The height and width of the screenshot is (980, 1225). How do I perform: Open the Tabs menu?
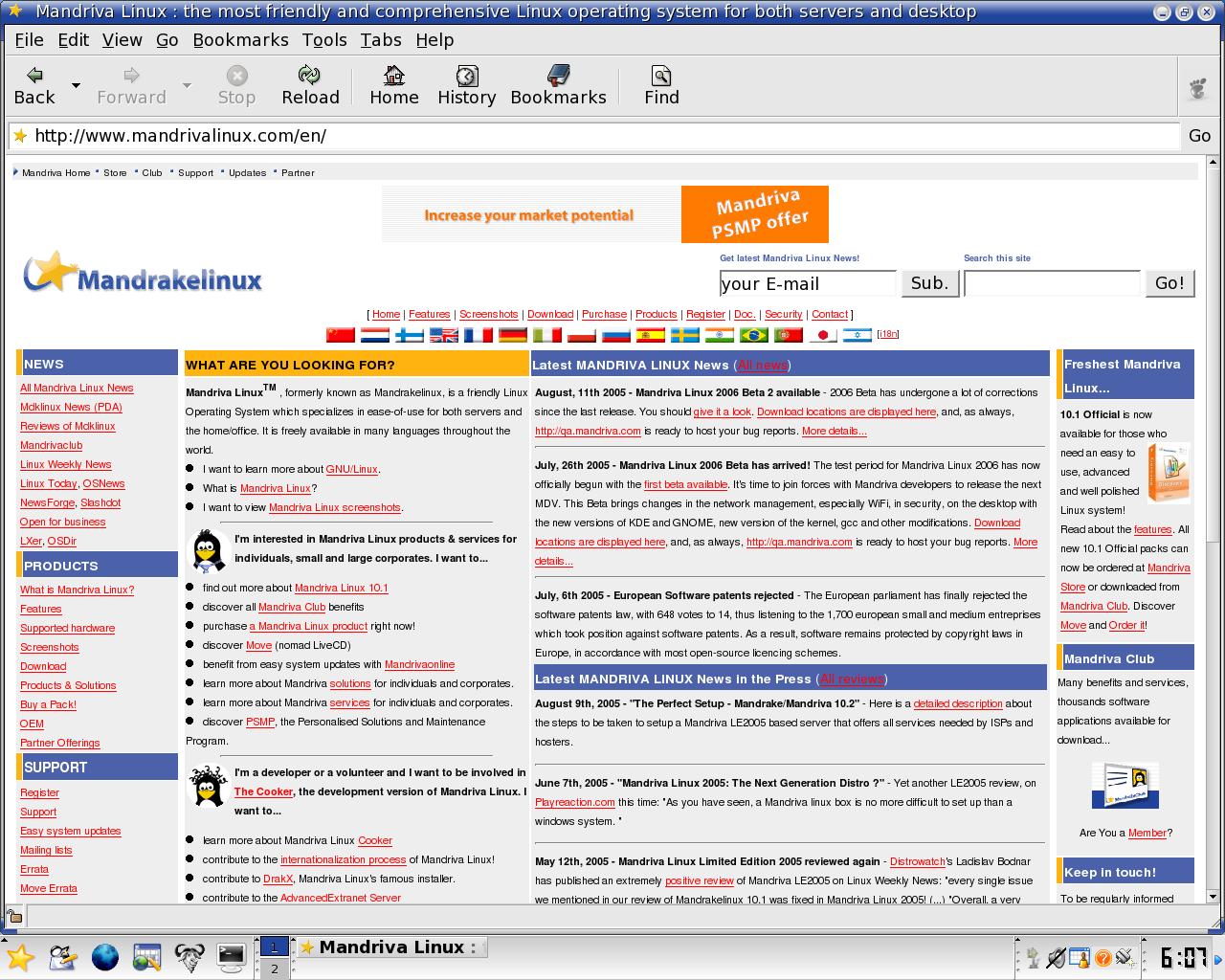point(381,40)
